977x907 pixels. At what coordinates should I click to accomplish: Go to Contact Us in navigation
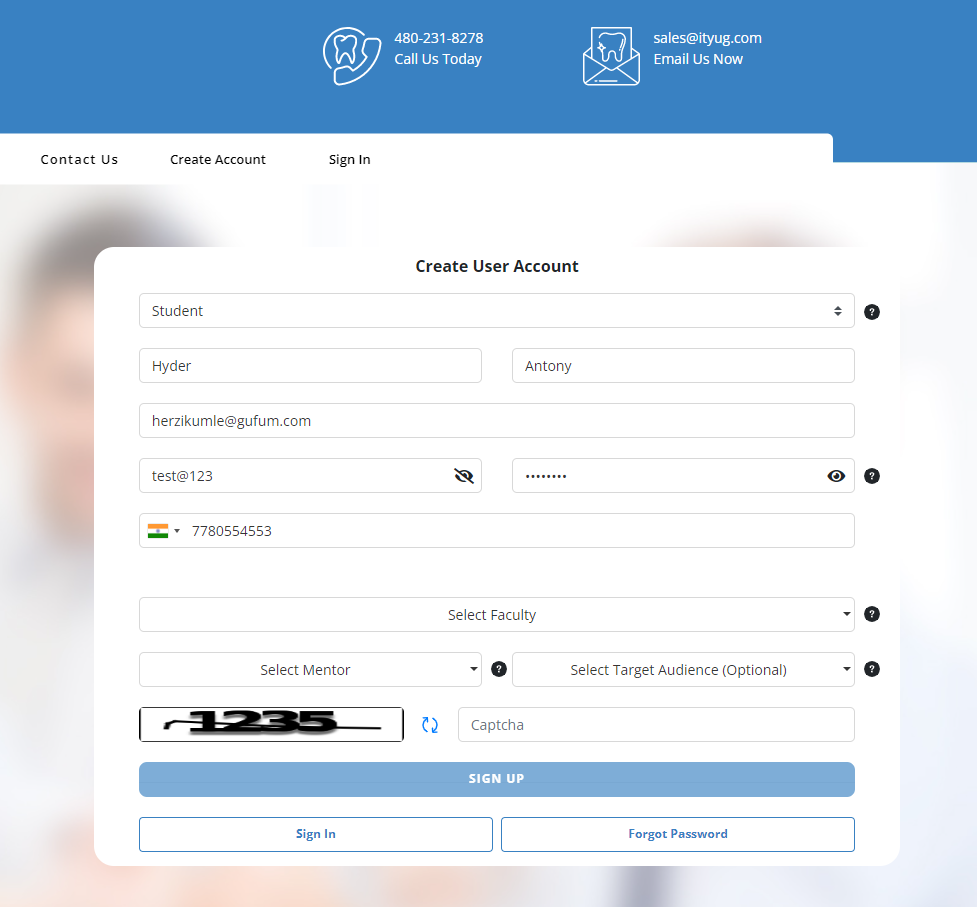pyautogui.click(x=79, y=160)
